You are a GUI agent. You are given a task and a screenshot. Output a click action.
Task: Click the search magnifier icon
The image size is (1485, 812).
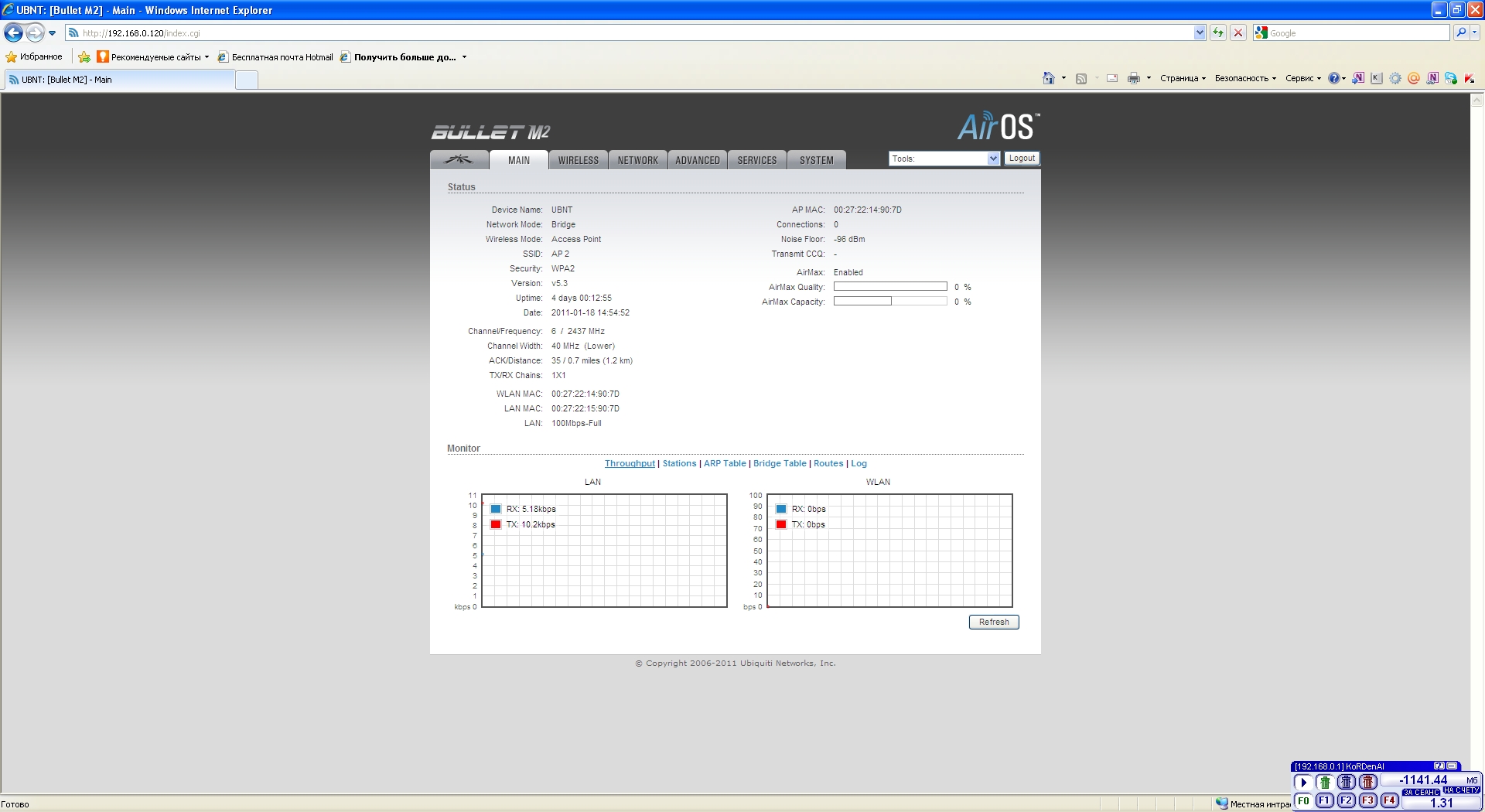pyautogui.click(x=1460, y=32)
